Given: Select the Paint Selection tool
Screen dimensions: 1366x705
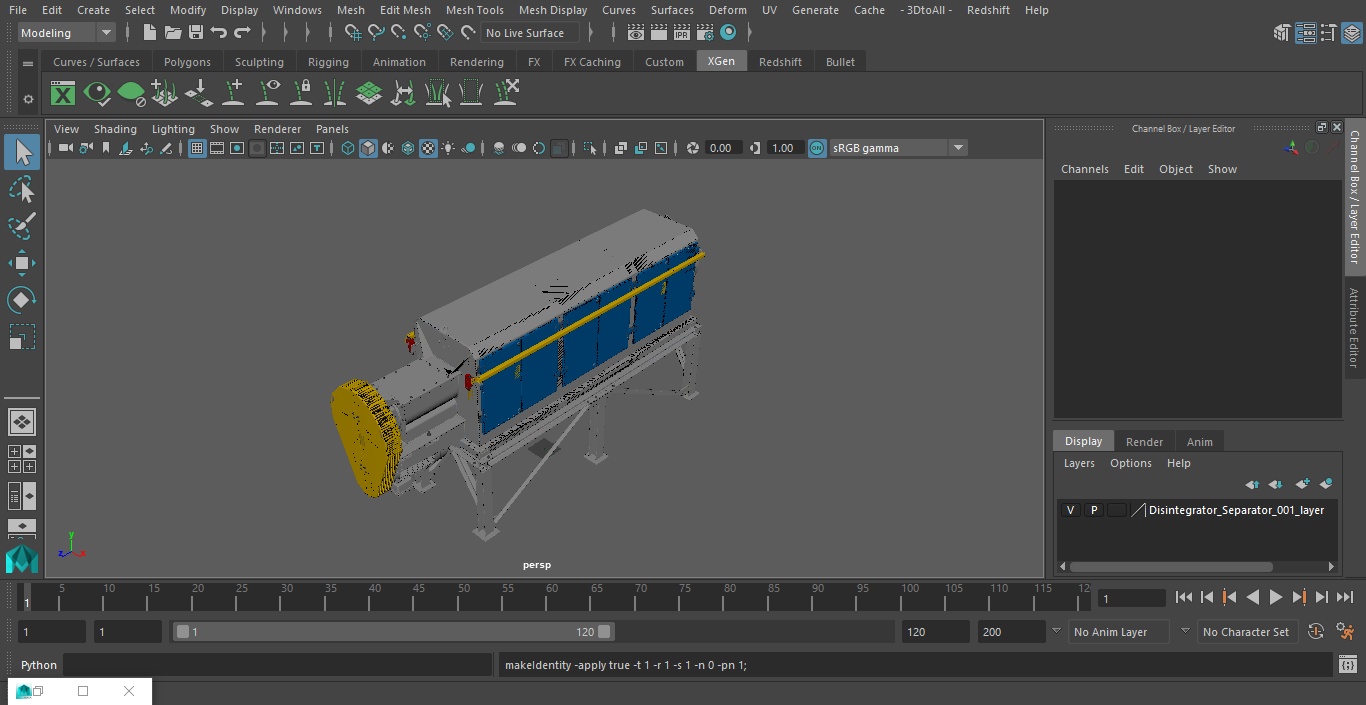Looking at the screenshot, I should click(x=22, y=226).
